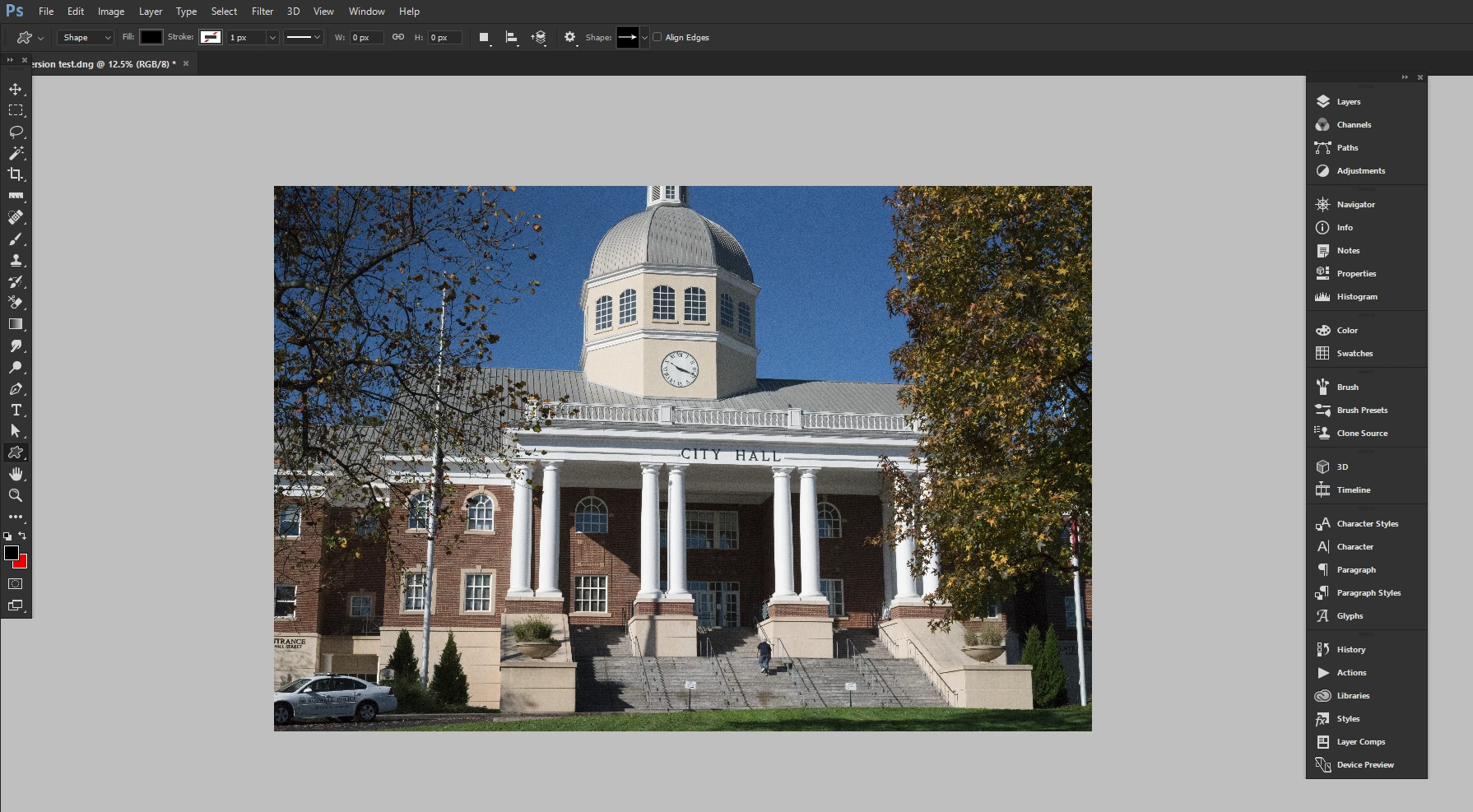Open the shape options gear menu
This screenshot has width=1473, height=812.
pos(570,38)
